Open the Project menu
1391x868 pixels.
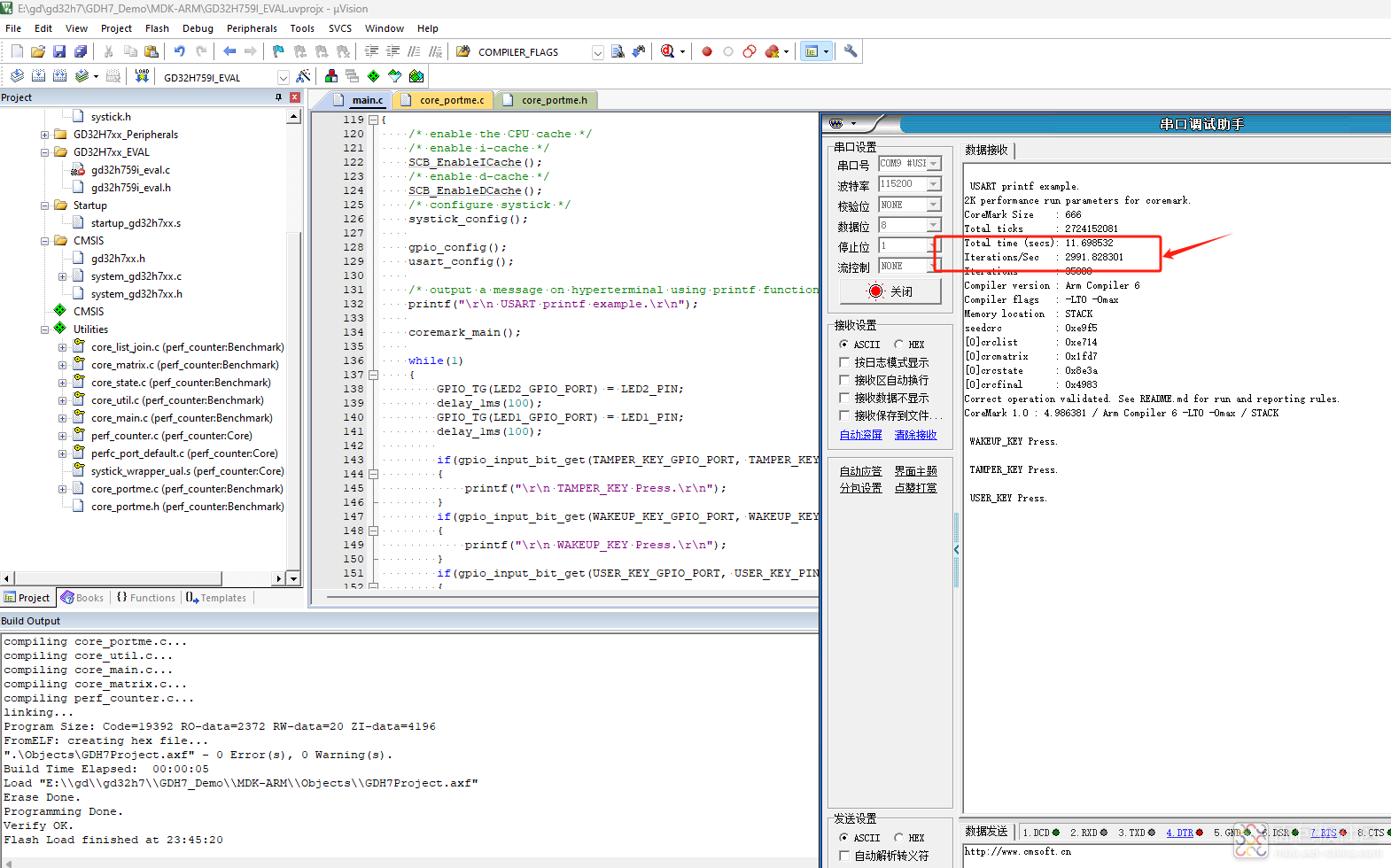pos(116,28)
